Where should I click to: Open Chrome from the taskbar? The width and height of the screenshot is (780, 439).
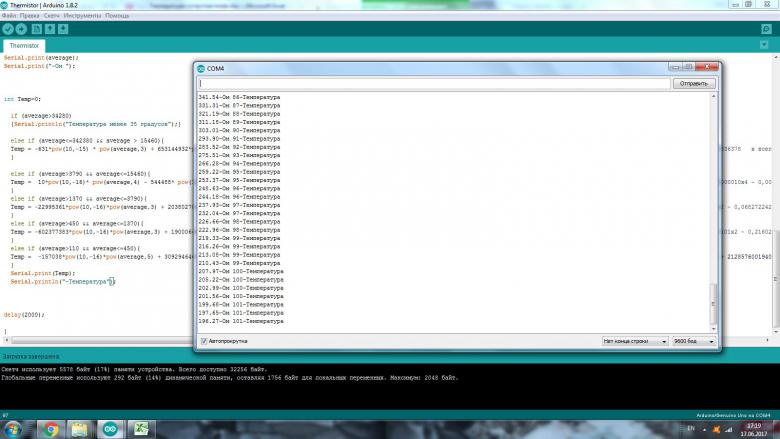(50, 429)
